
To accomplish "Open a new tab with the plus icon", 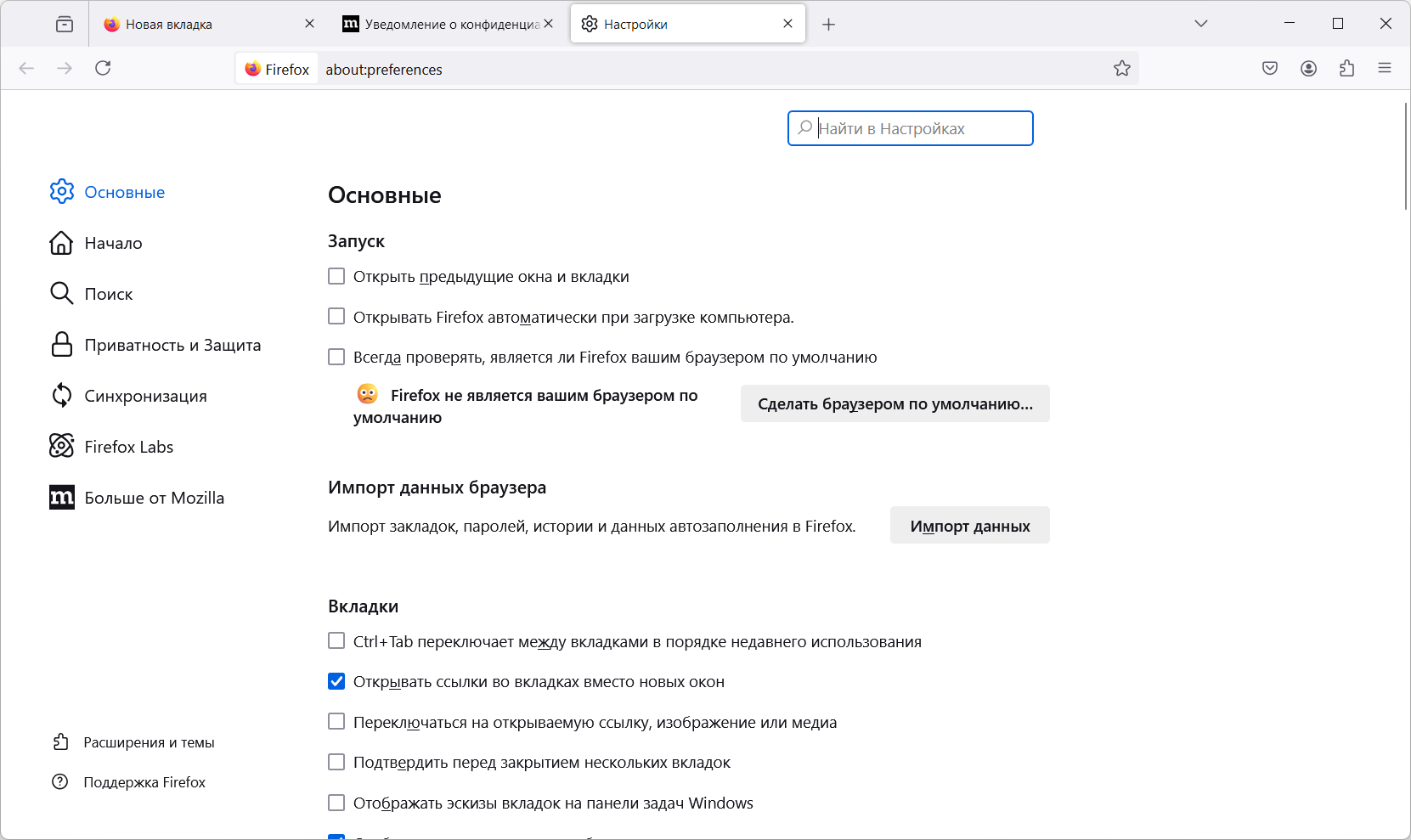I will pyautogui.click(x=829, y=25).
